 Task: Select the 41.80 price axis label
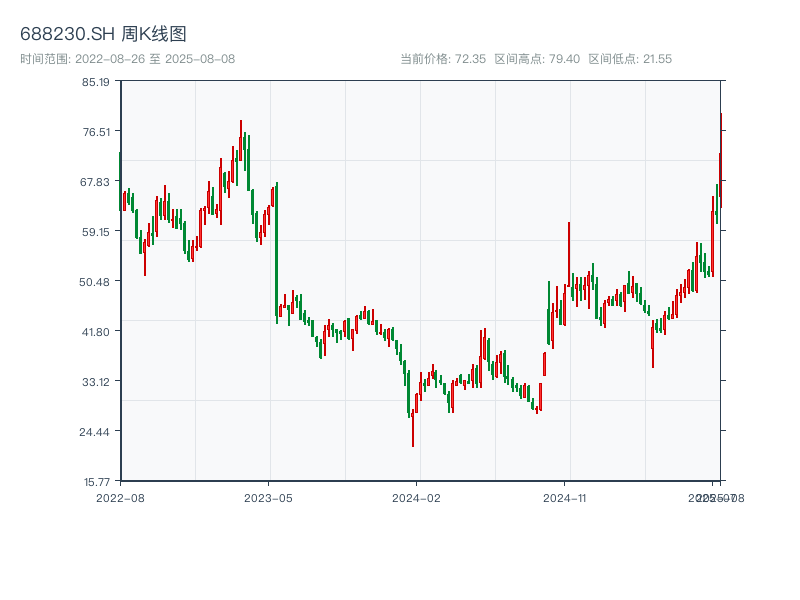96,332
